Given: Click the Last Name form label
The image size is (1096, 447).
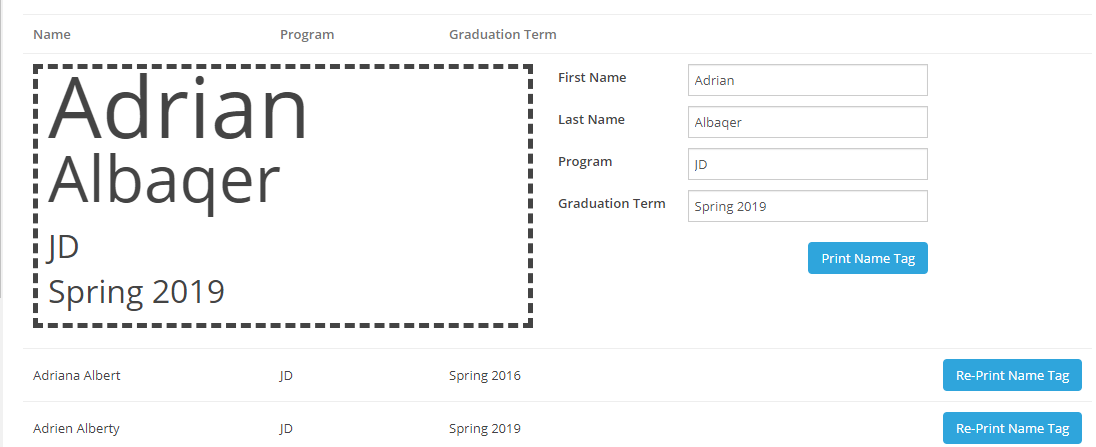Looking at the screenshot, I should [x=591, y=120].
